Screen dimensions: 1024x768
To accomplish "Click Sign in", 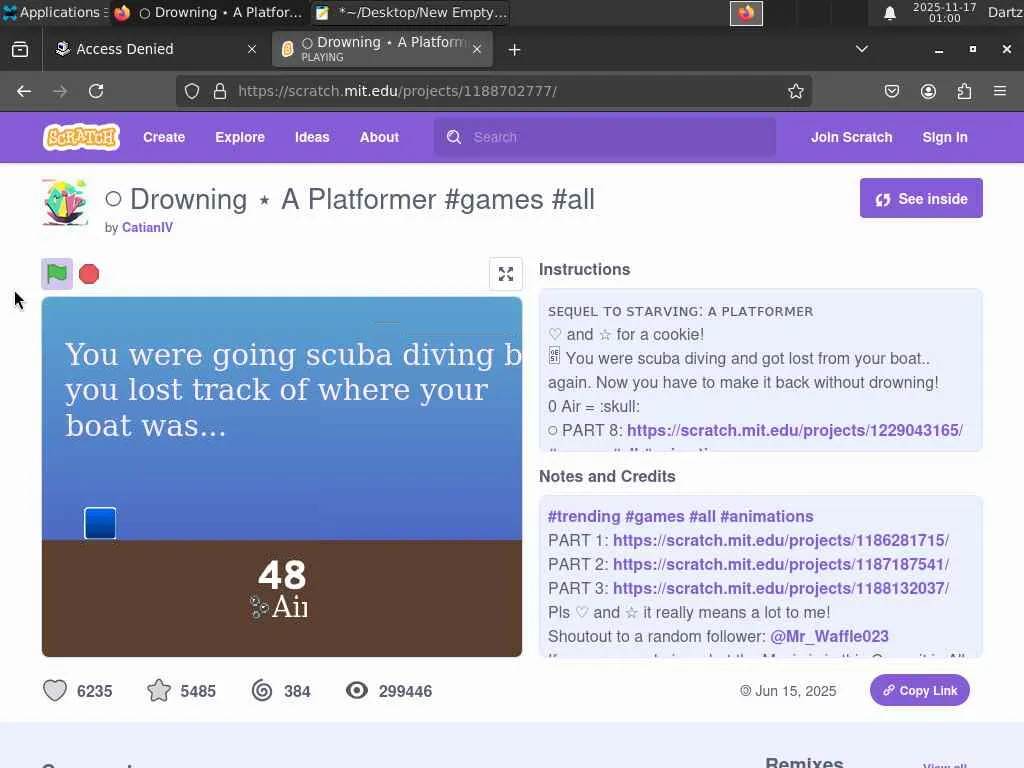I will point(945,137).
